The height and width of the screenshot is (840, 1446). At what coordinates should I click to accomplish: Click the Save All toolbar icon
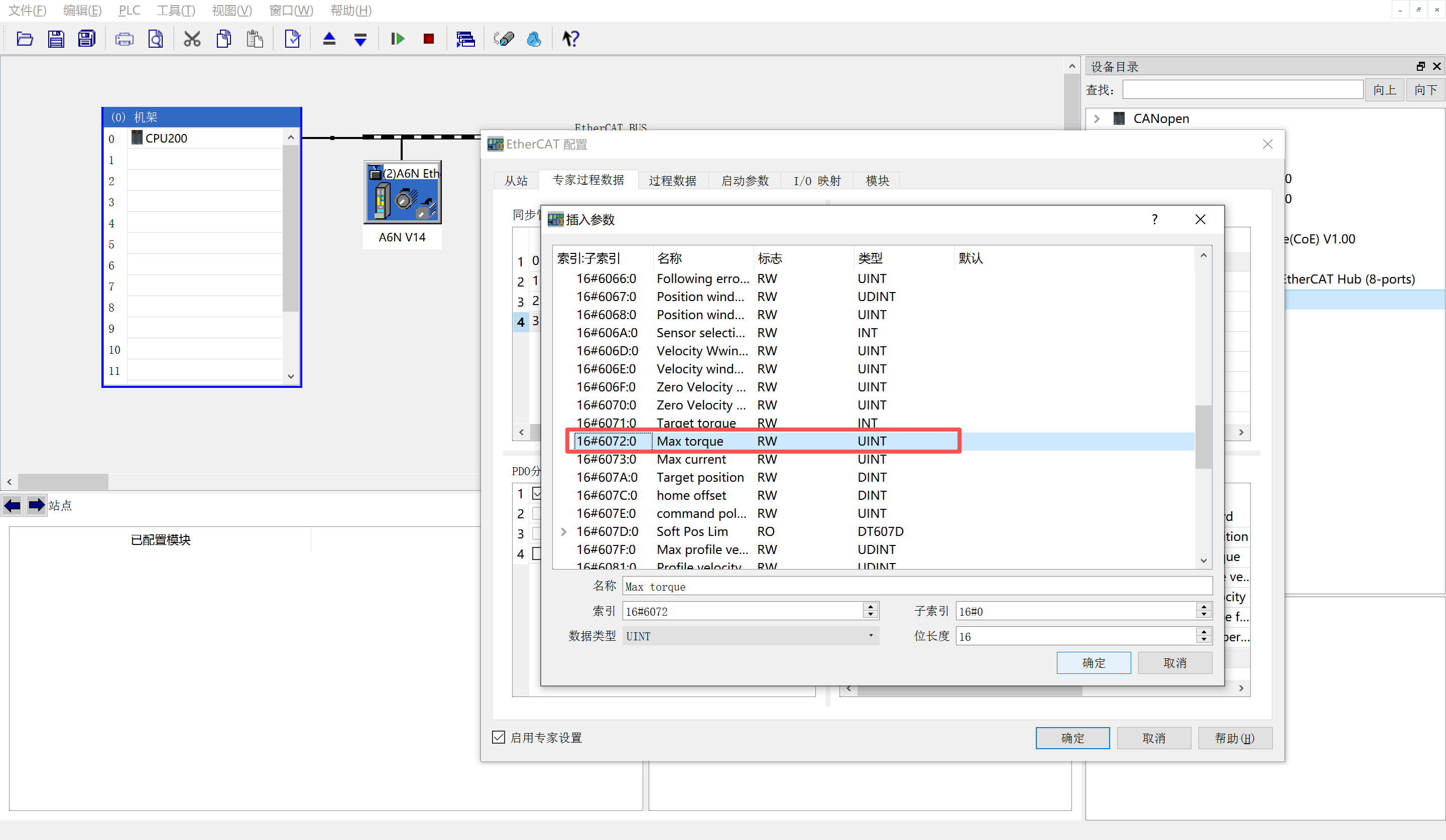pos(87,39)
